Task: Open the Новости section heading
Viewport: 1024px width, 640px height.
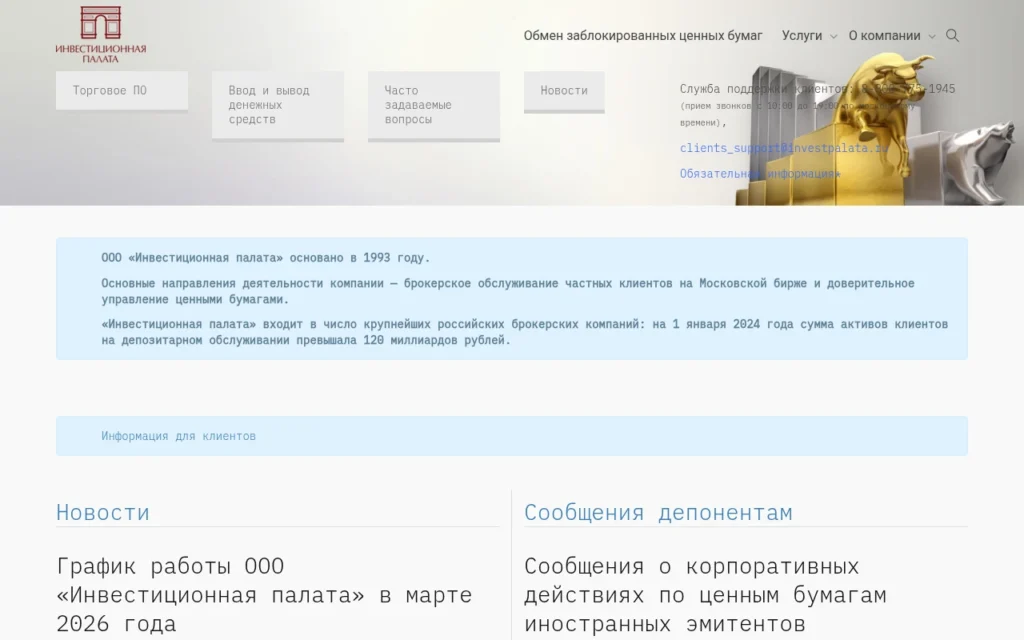Action: (101, 512)
